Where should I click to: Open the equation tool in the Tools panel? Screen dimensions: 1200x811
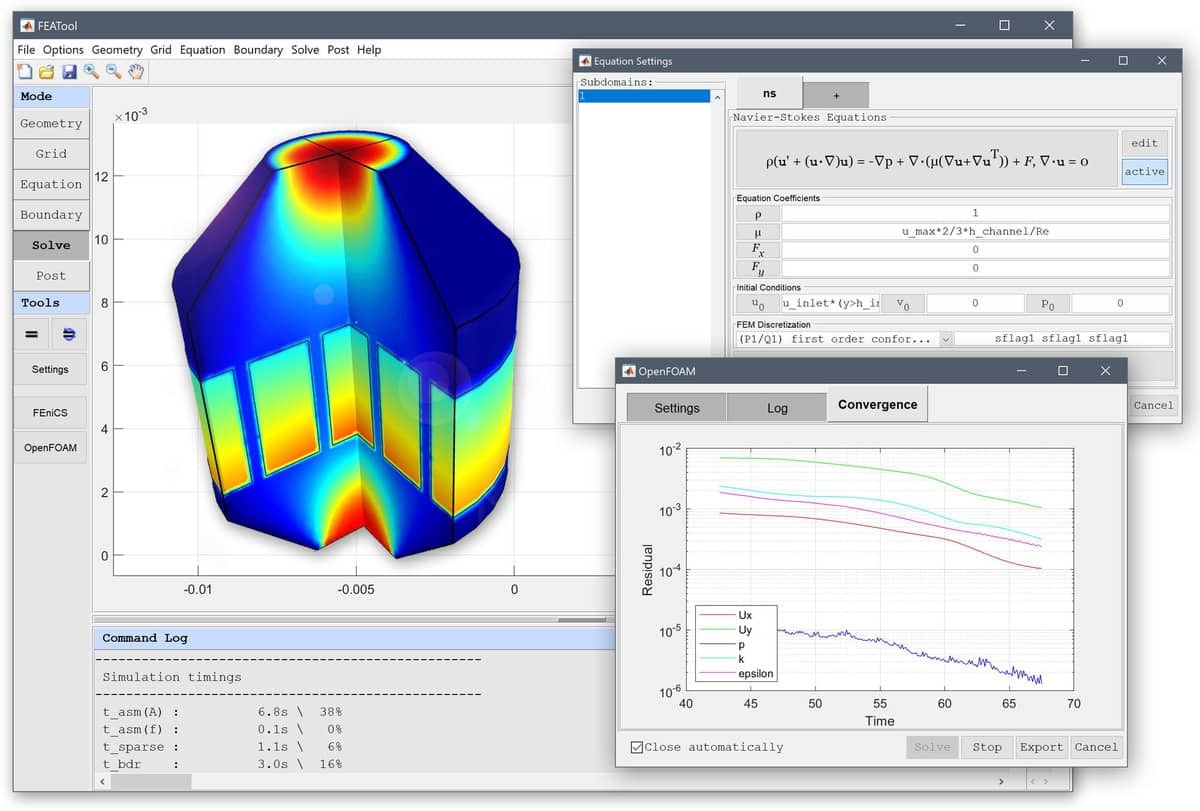(31, 334)
